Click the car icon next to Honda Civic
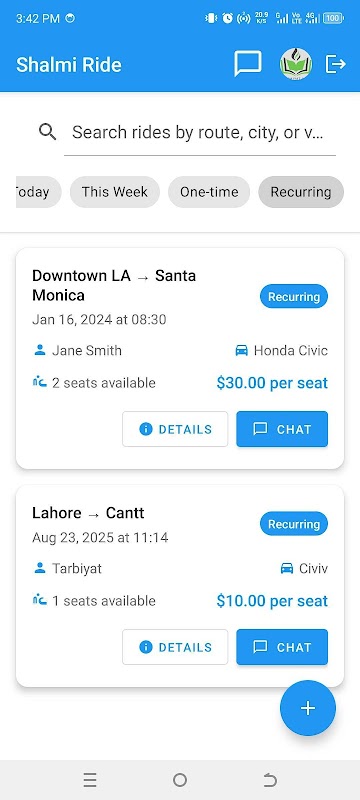 pos(241,351)
